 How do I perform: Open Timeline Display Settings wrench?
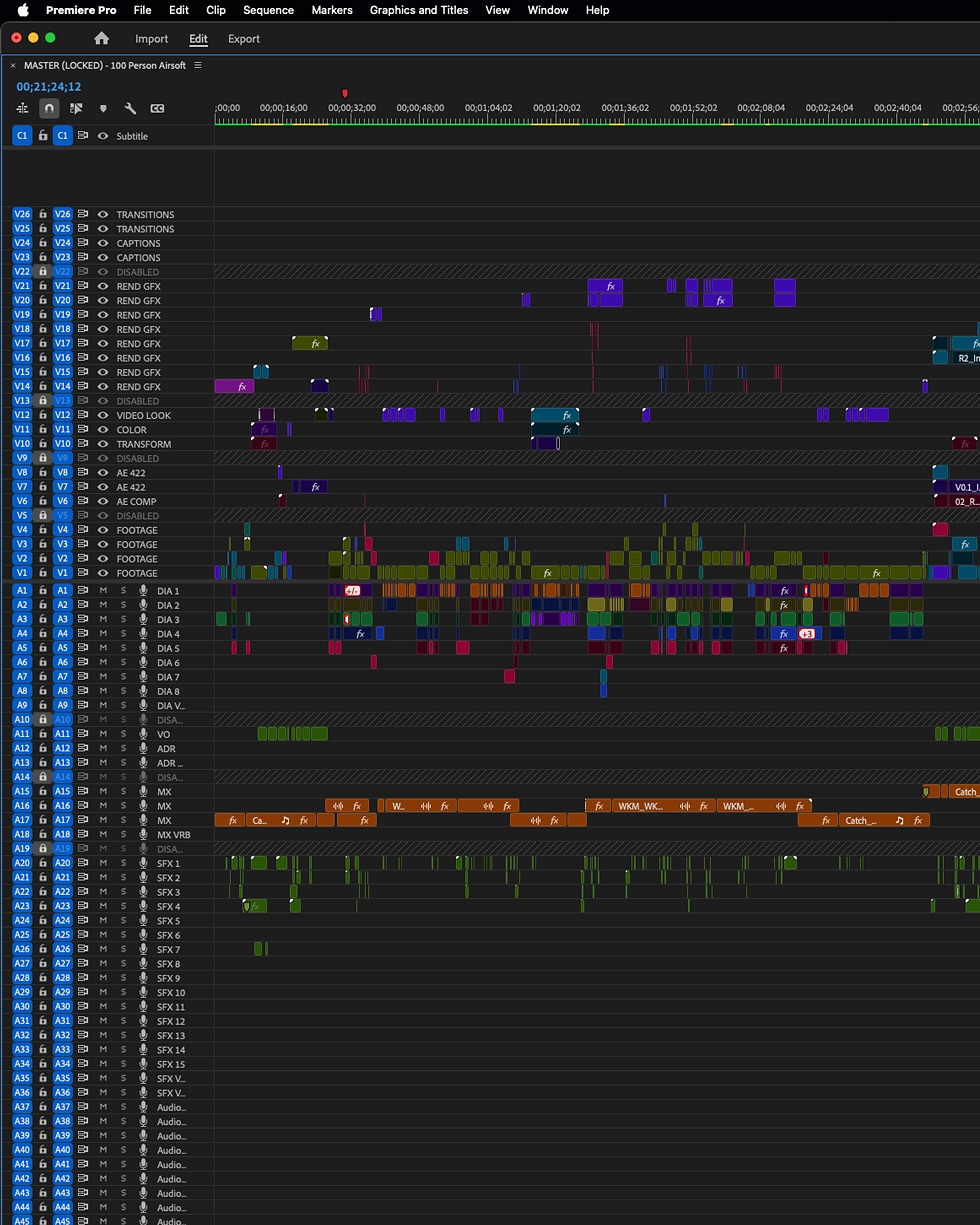coord(130,108)
